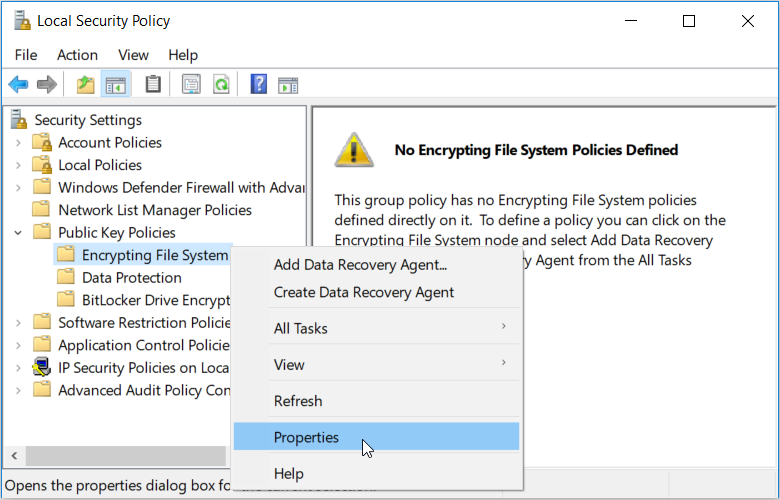Open the Action menu in menu bar
780x500 pixels.
coord(77,55)
